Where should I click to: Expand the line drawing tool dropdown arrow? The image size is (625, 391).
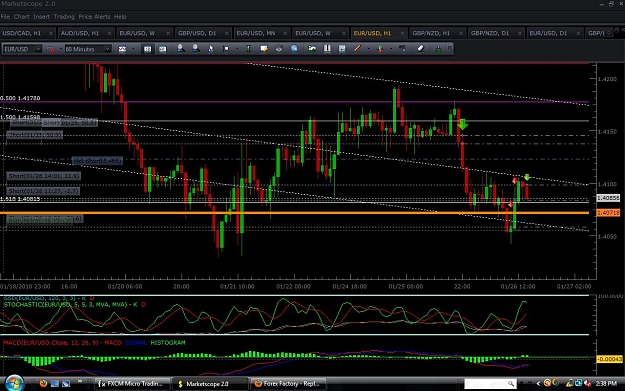tap(368, 49)
